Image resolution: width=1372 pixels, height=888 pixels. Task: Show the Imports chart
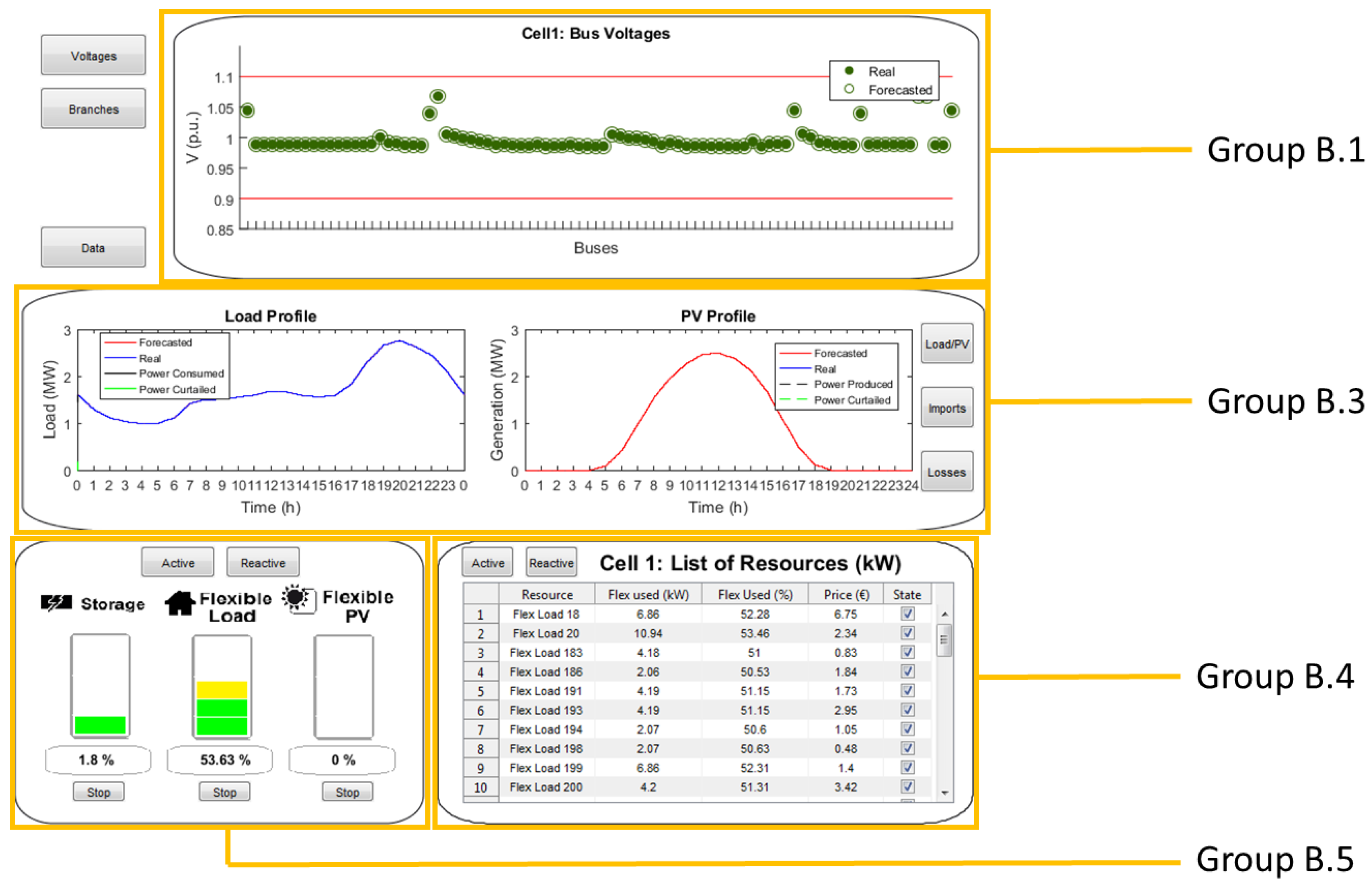[x=946, y=407]
